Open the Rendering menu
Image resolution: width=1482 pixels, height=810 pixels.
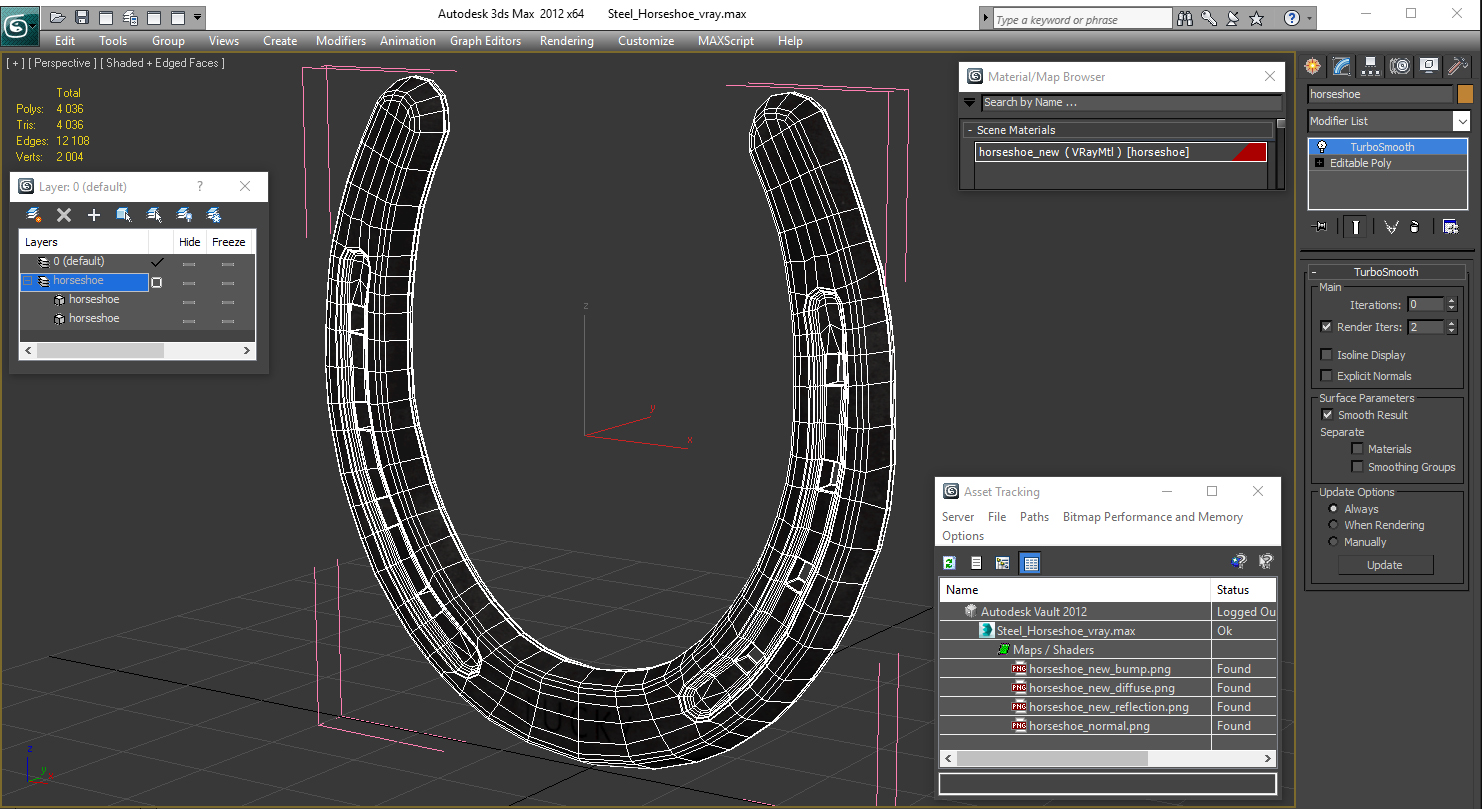(566, 41)
